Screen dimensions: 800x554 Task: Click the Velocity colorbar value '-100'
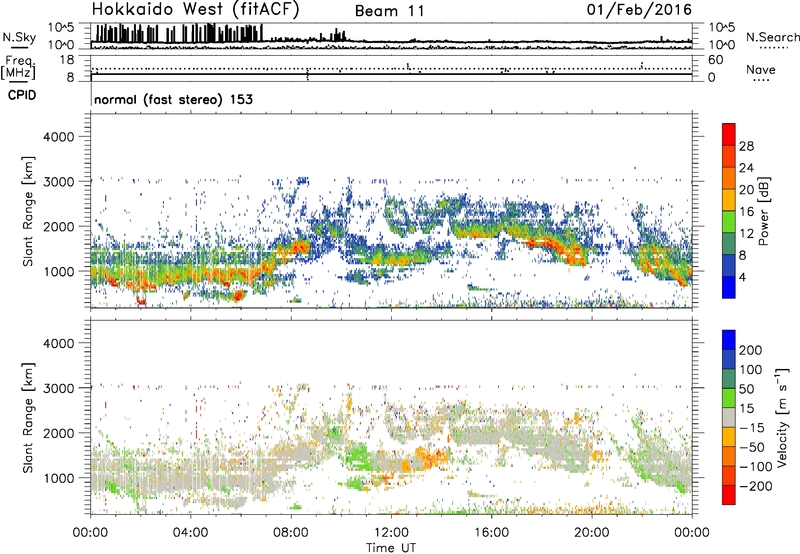756,467
